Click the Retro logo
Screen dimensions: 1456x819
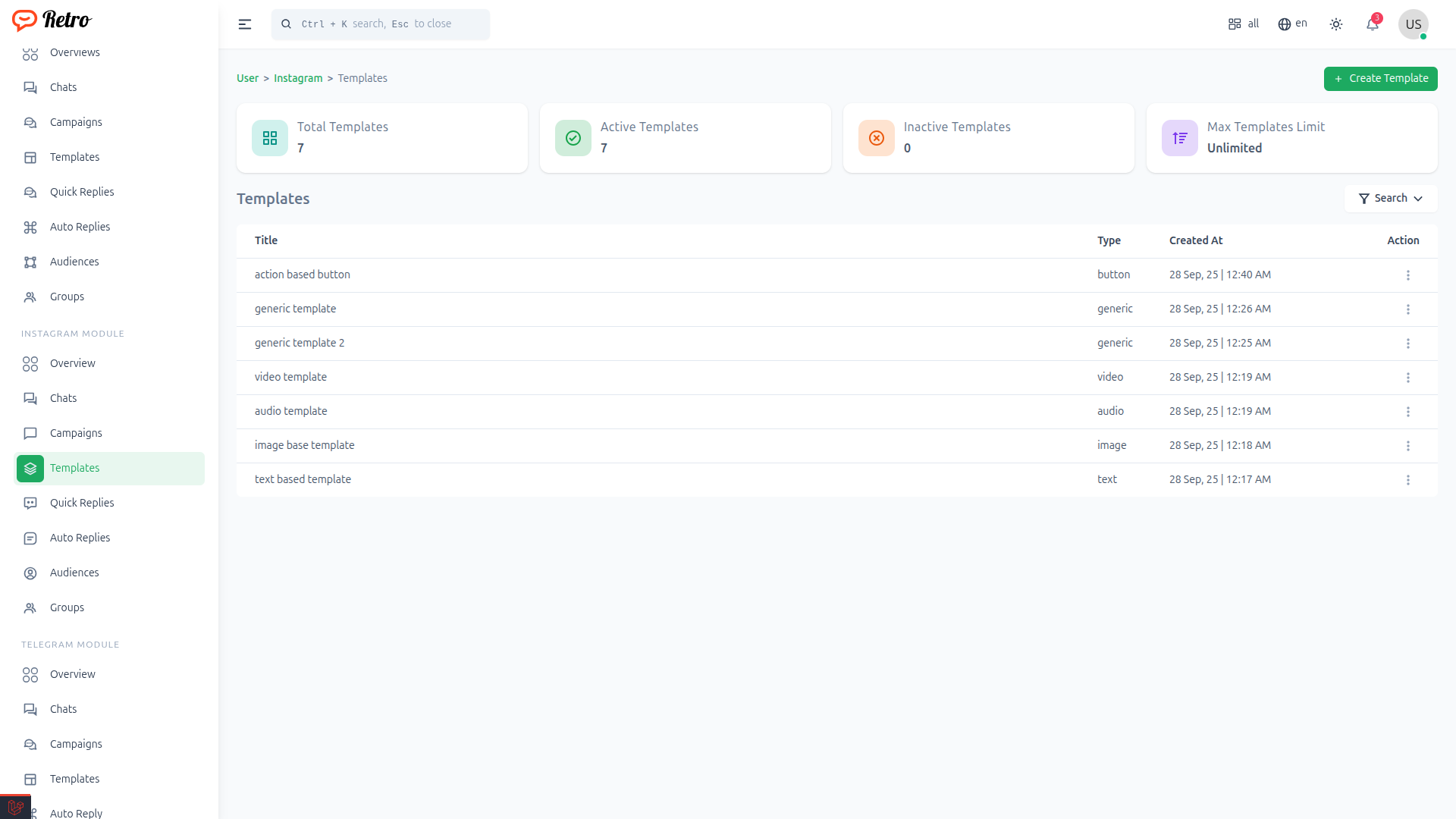(52, 20)
